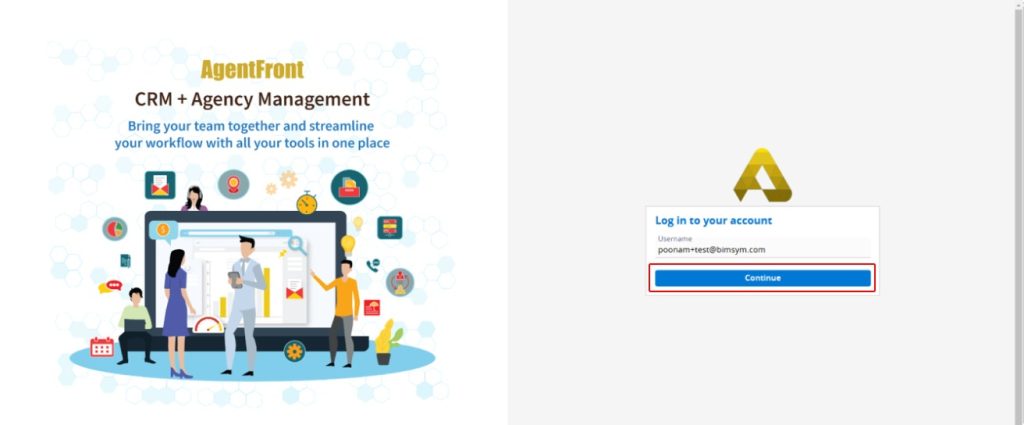Focus the Username input field

point(762,246)
